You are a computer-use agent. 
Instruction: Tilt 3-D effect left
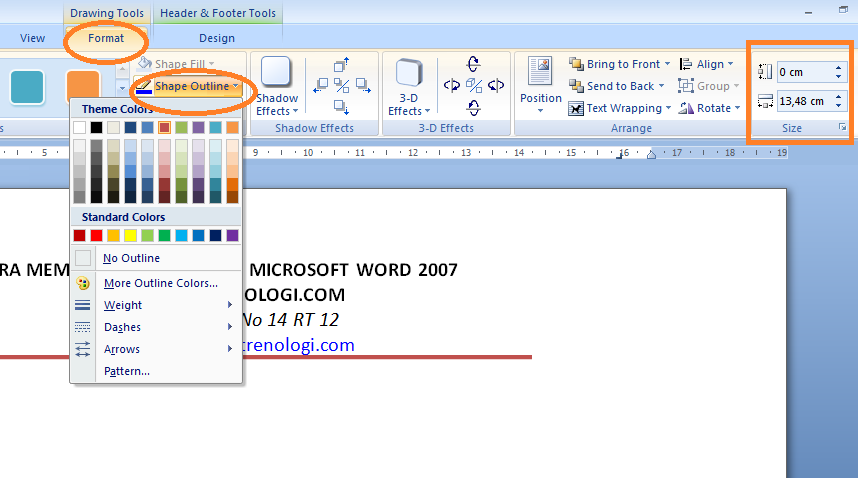tap(451, 85)
